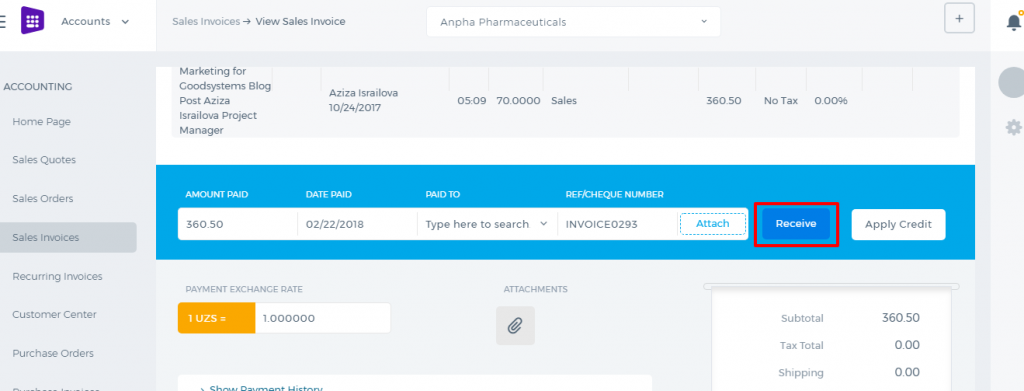
Task: Open the notifications bell
Action: point(1014,22)
